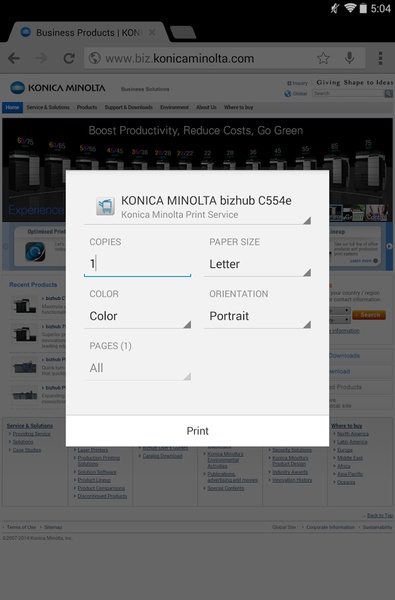This screenshot has height=600, width=395.
Task: Open Product Comparisons link
Action: pos(101,488)
